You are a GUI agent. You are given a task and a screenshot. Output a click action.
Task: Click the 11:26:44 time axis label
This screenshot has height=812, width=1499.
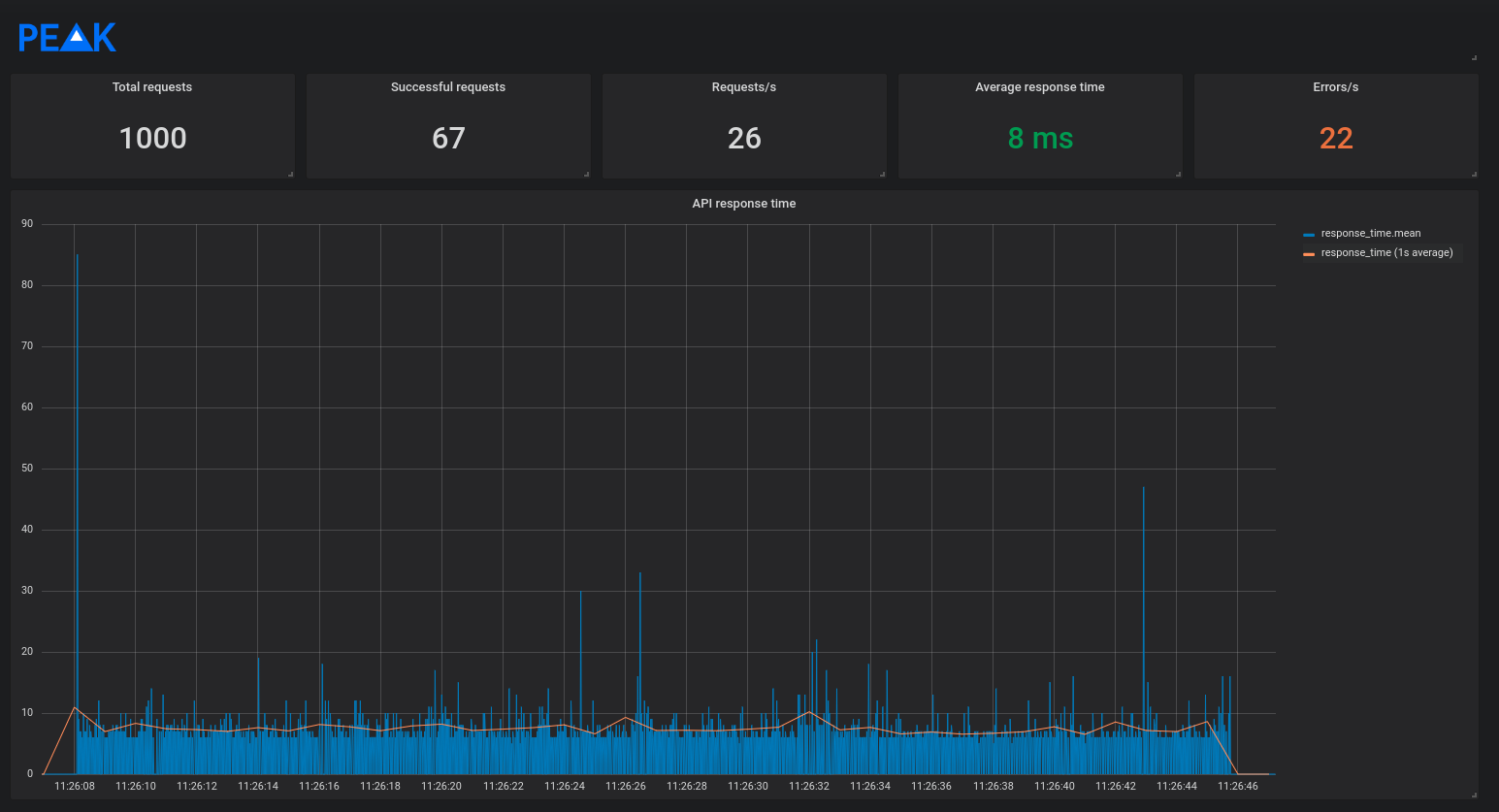pyautogui.click(x=1177, y=787)
